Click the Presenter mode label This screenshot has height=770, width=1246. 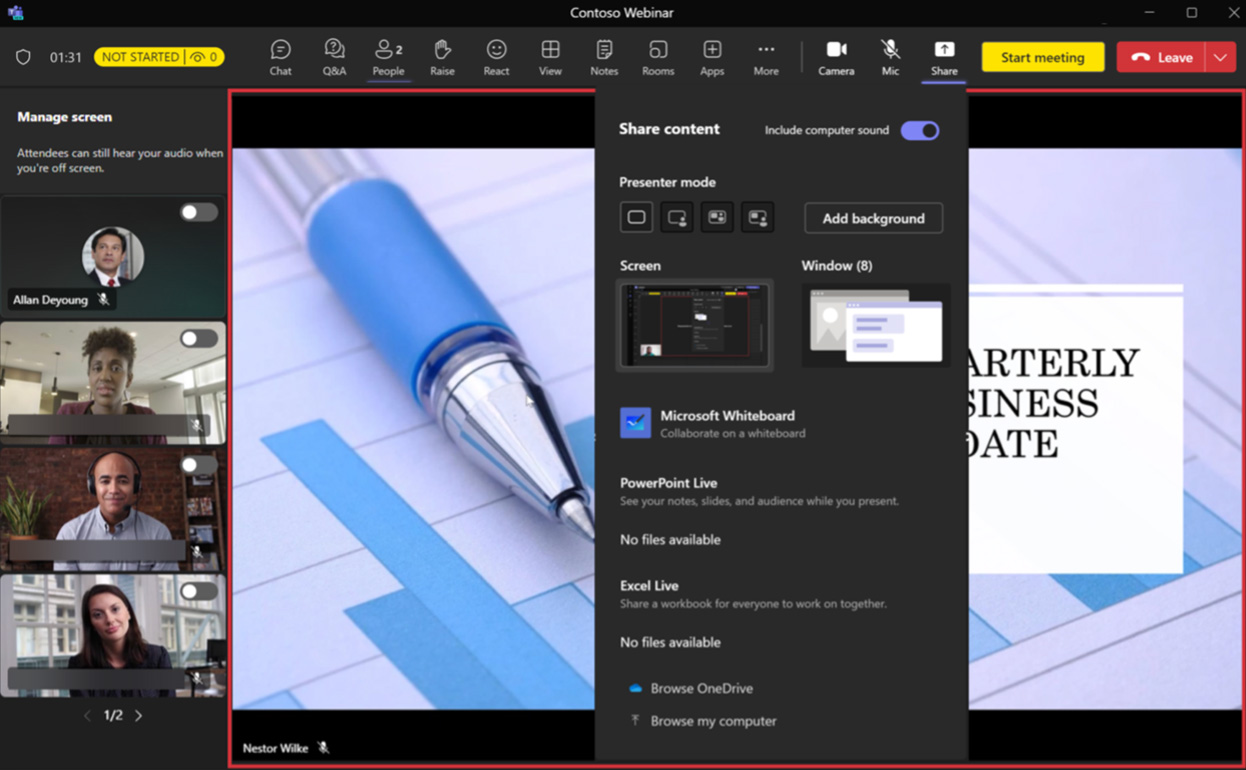[x=667, y=182]
